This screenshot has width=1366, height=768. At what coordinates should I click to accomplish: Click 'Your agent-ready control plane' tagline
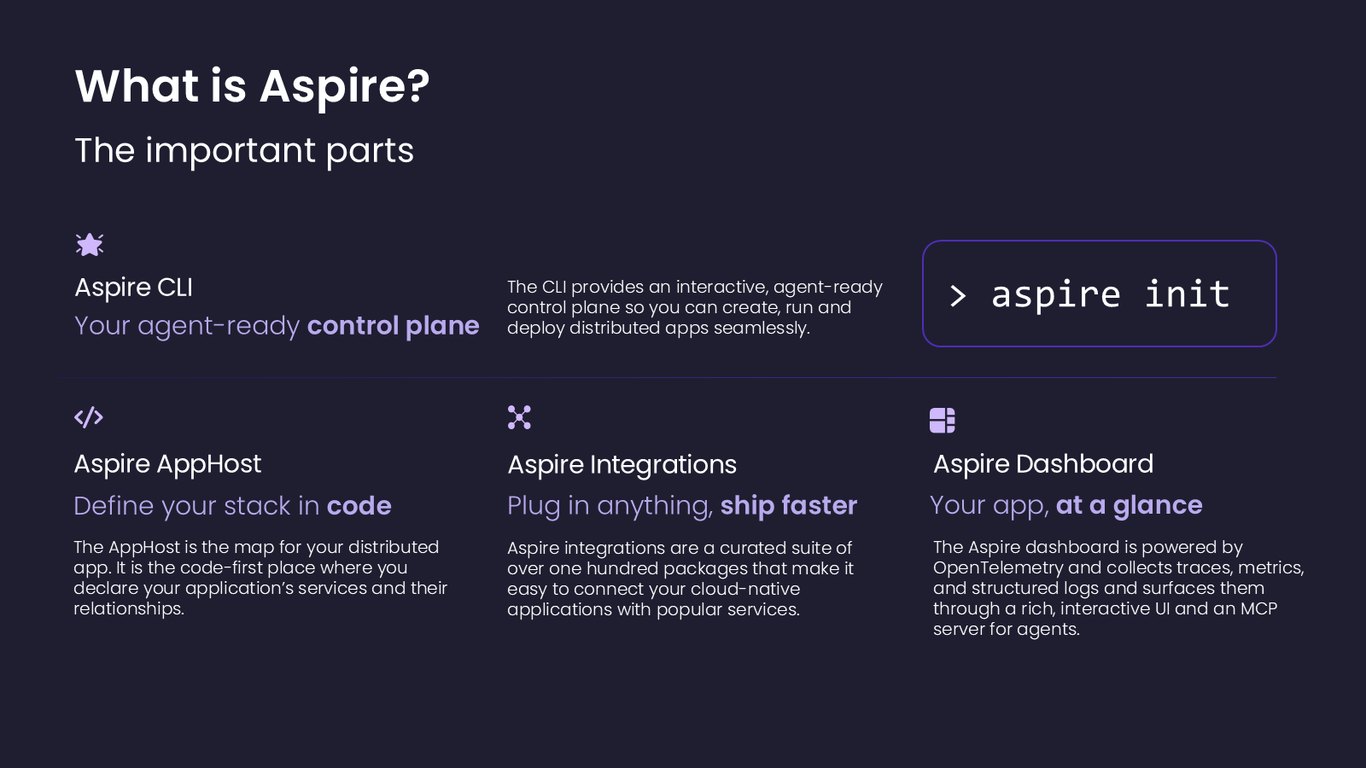point(277,326)
